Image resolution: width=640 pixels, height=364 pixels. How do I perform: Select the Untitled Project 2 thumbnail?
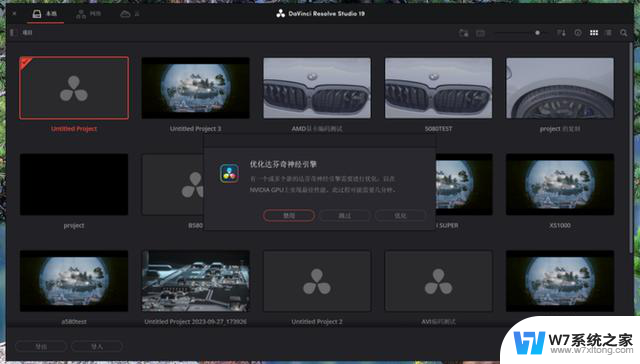(x=317, y=281)
